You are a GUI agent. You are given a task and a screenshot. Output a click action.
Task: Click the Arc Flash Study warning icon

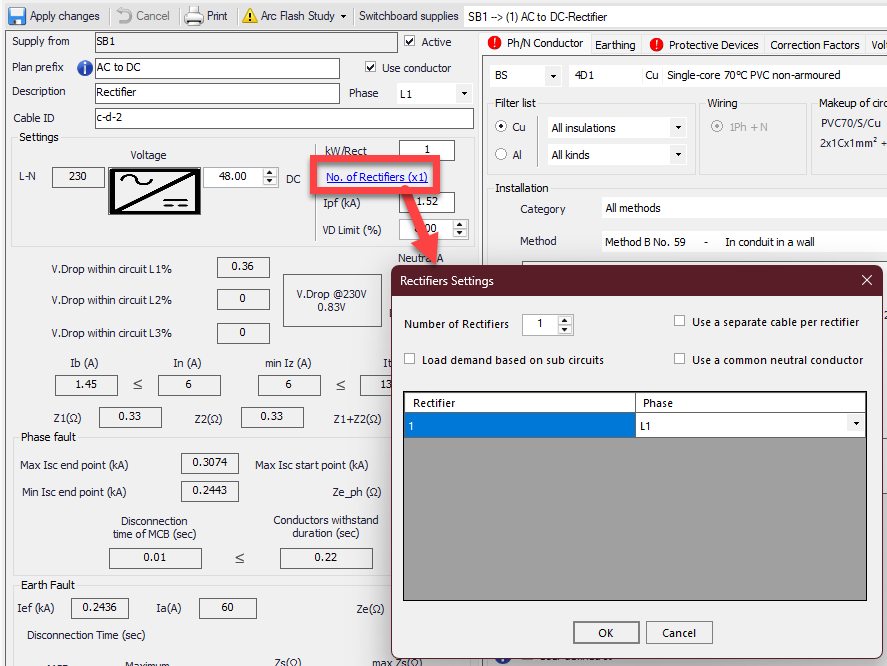click(x=250, y=16)
